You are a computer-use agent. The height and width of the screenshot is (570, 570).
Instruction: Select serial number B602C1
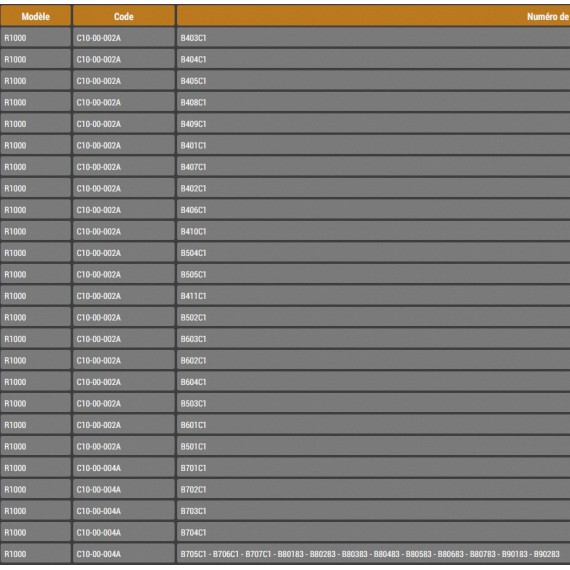click(193, 360)
